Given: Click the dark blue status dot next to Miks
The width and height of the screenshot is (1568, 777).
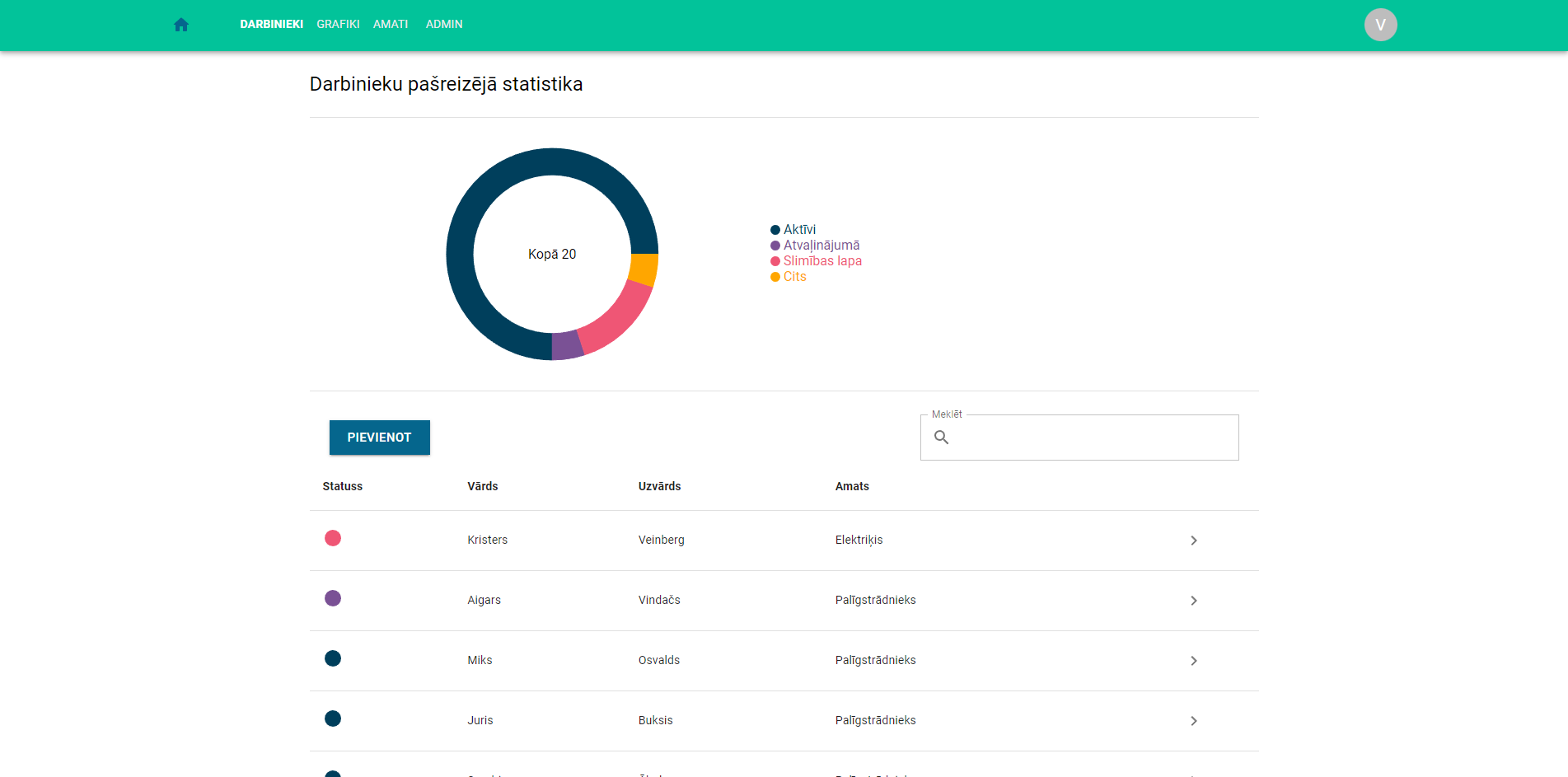Looking at the screenshot, I should coord(333,658).
